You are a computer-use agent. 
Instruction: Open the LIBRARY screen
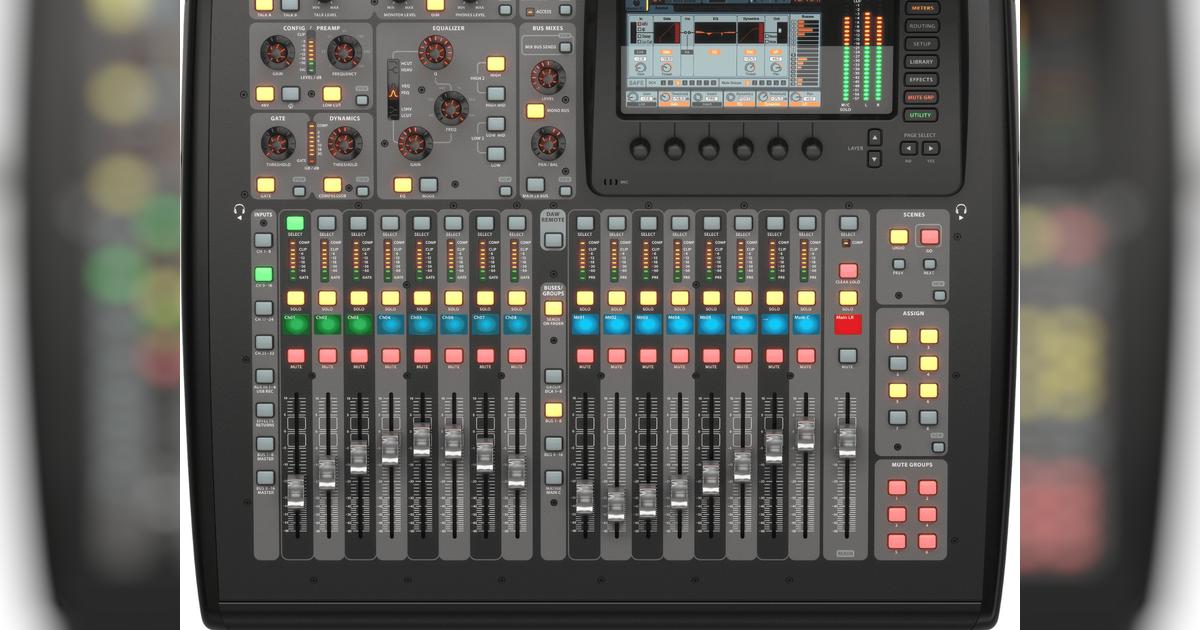[x=922, y=61]
